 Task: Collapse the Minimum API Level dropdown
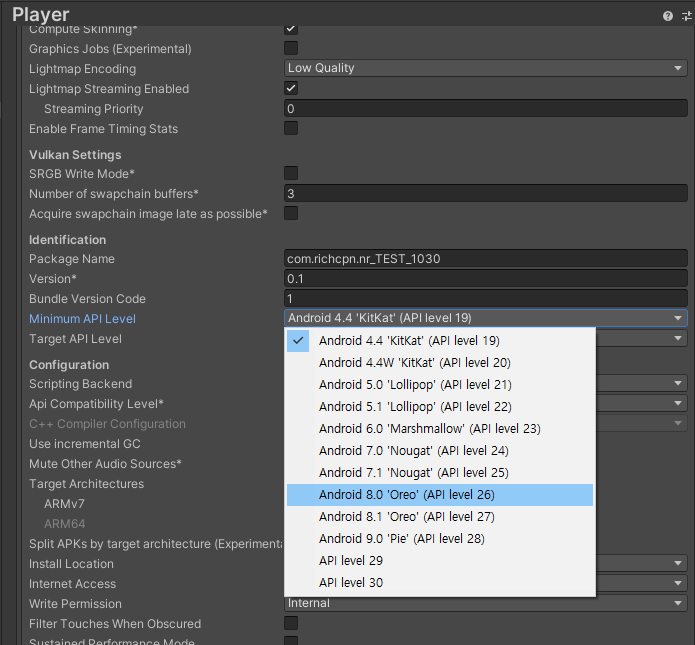pos(485,318)
